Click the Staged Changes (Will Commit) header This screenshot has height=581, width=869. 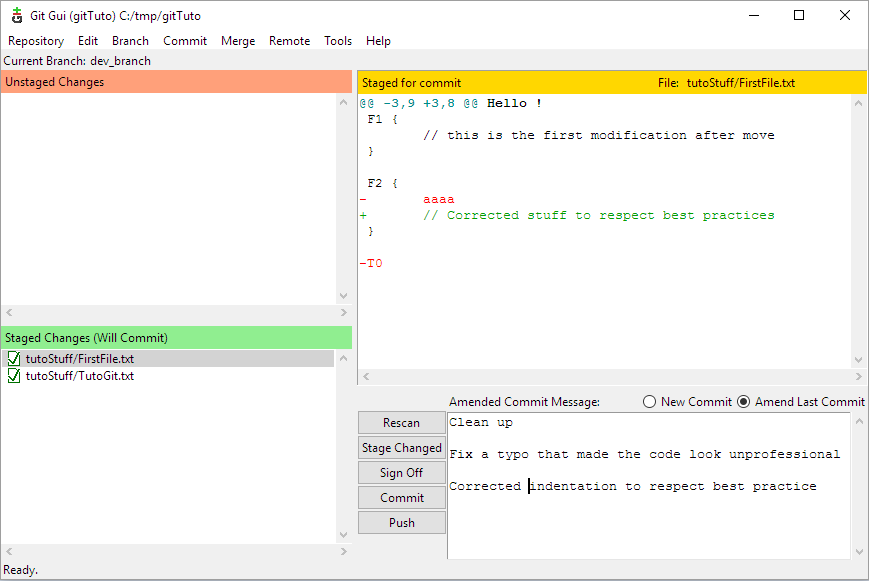[176, 338]
